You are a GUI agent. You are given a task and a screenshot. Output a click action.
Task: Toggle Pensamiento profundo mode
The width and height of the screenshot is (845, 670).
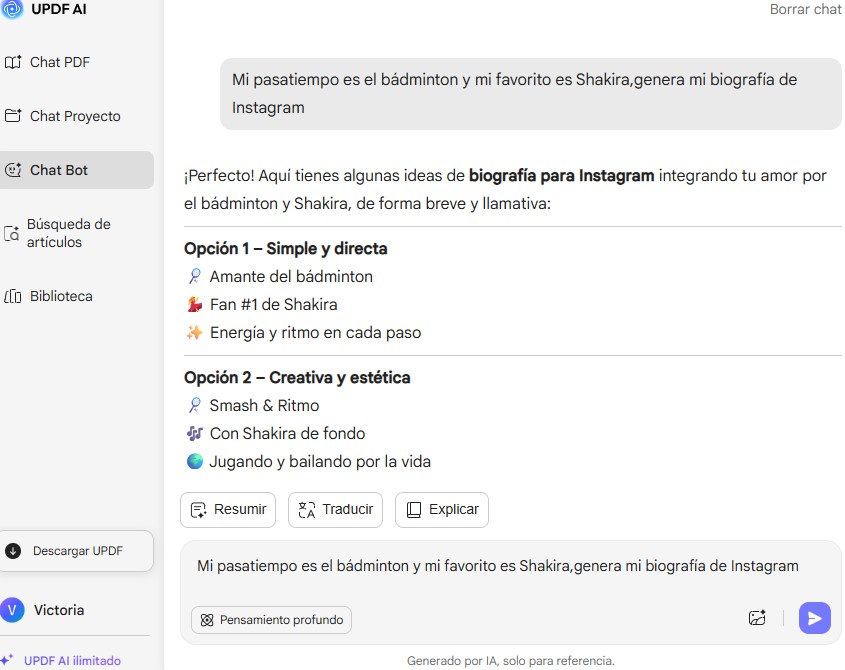coord(272,620)
